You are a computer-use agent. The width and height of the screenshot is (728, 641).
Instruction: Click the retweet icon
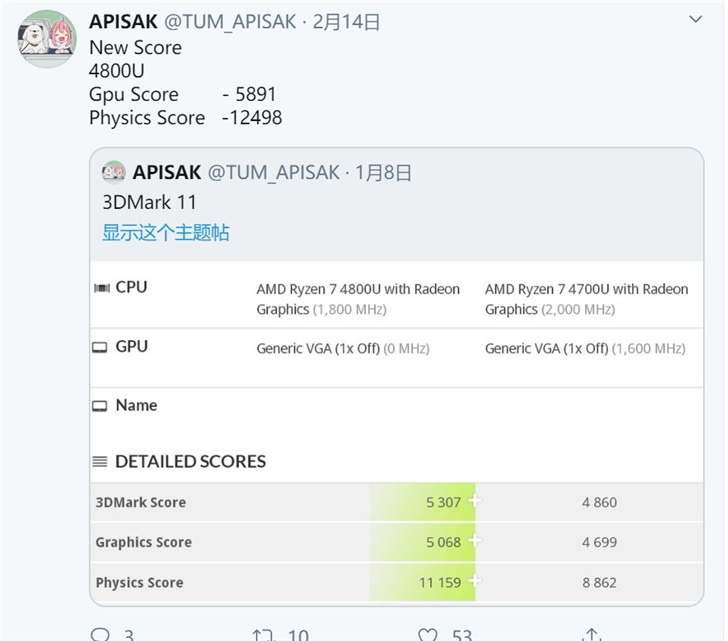point(264,634)
